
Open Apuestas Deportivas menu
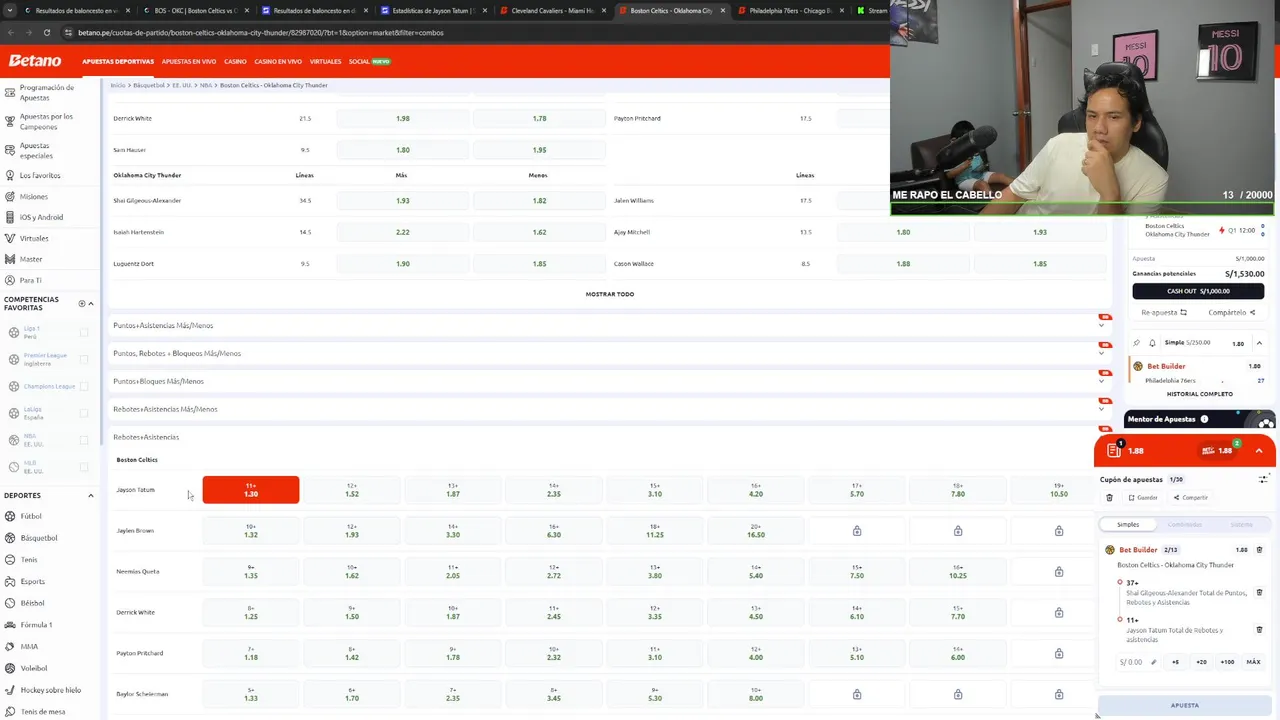pyautogui.click(x=118, y=62)
